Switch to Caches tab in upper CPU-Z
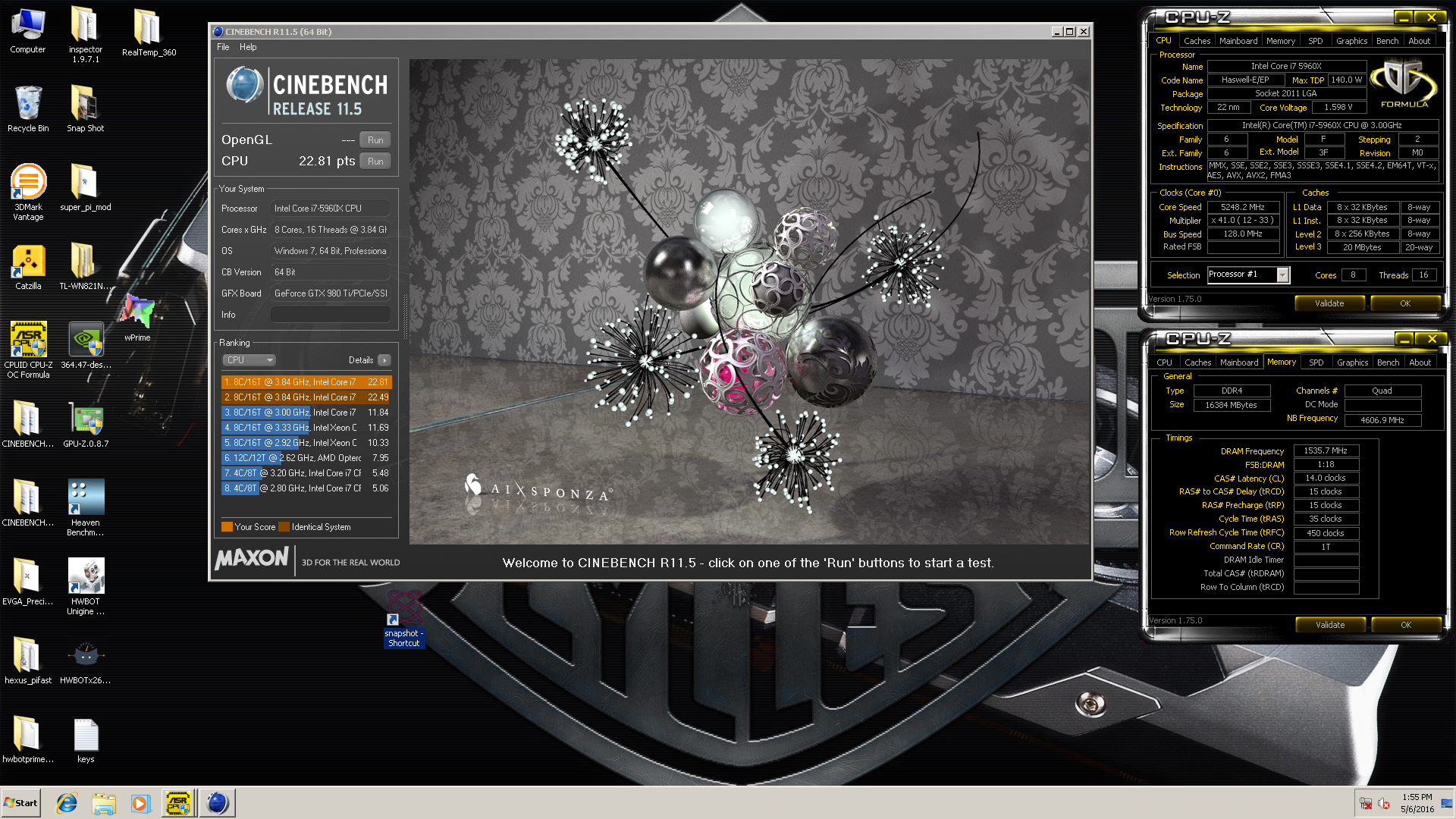Screen dimensions: 1456x819 tap(1197, 41)
